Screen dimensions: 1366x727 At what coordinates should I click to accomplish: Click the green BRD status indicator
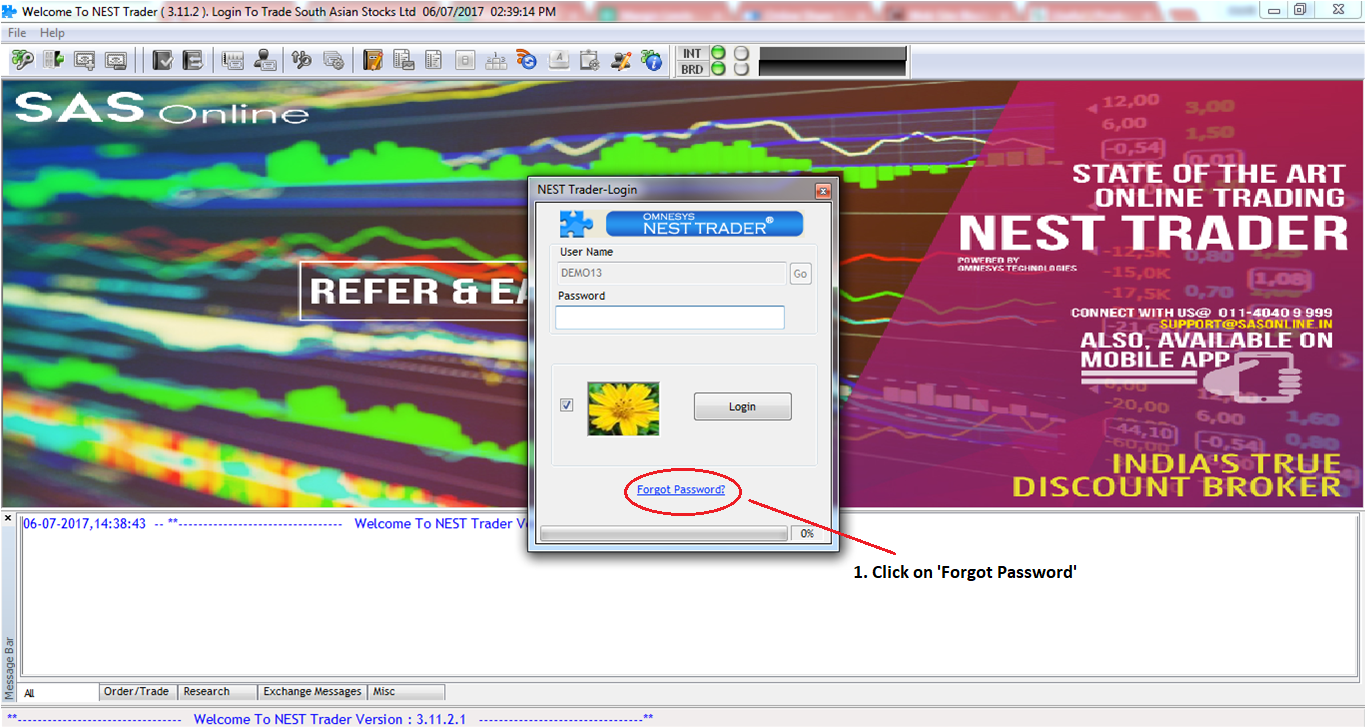tap(718, 69)
